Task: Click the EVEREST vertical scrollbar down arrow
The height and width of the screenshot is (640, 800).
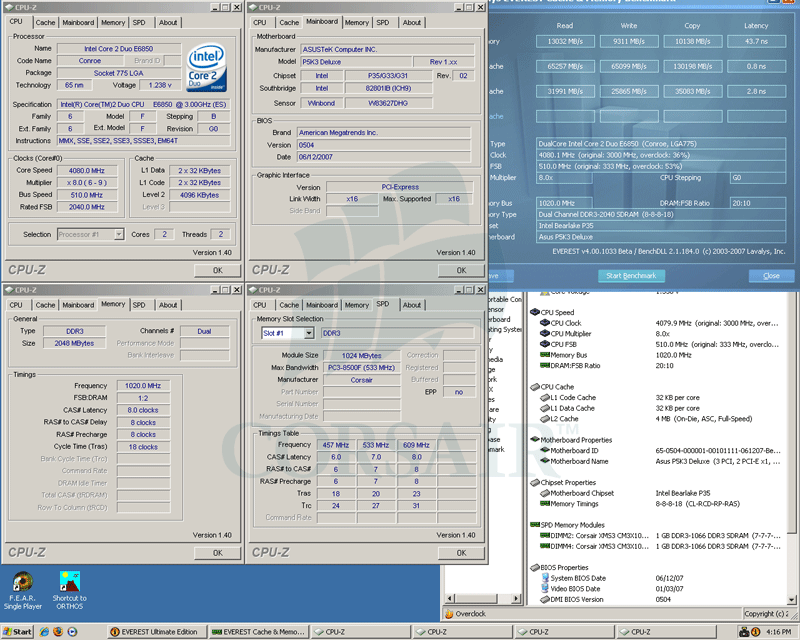Action: (x=791, y=600)
